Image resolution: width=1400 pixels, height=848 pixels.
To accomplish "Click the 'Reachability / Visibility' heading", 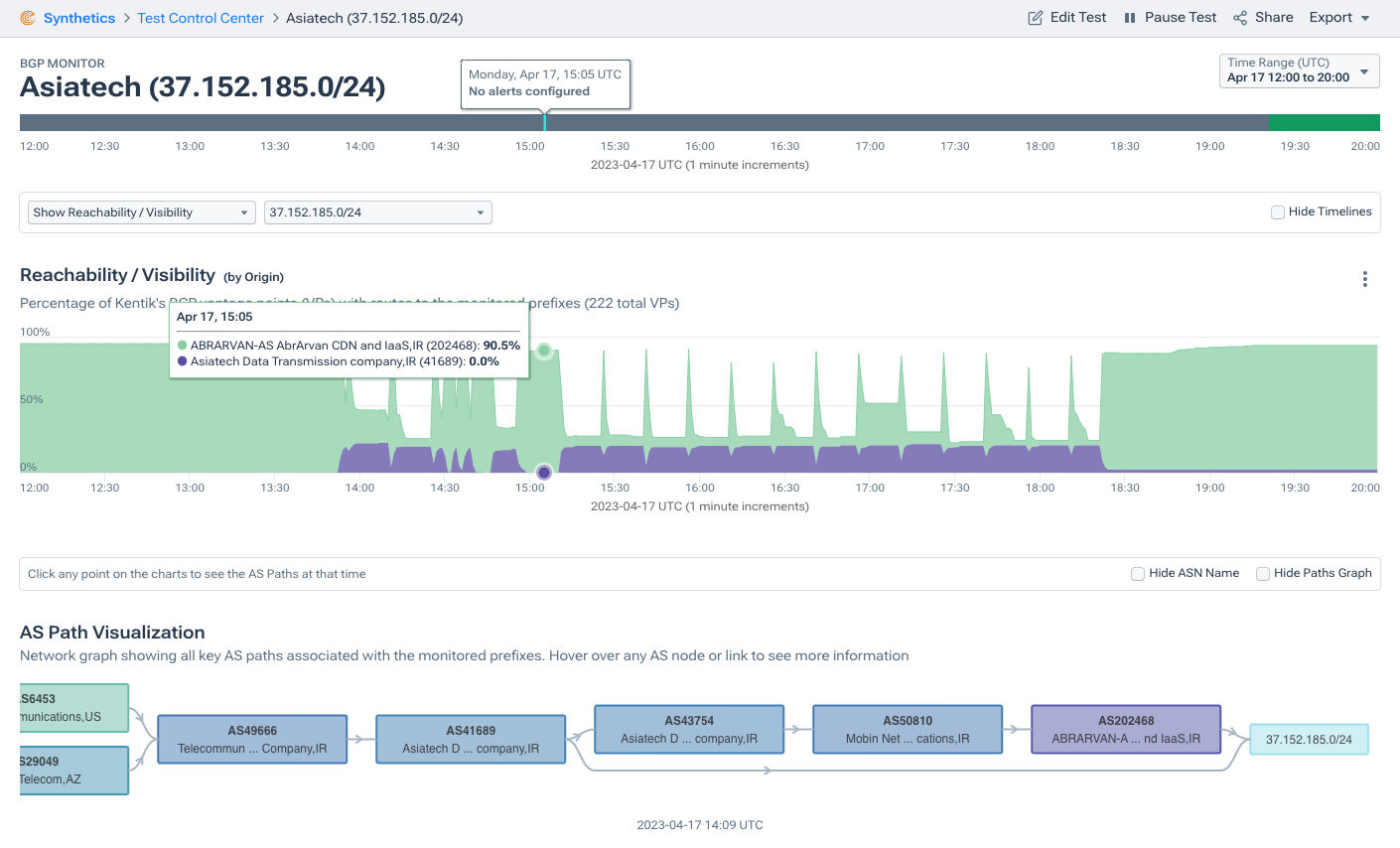I will (117, 275).
